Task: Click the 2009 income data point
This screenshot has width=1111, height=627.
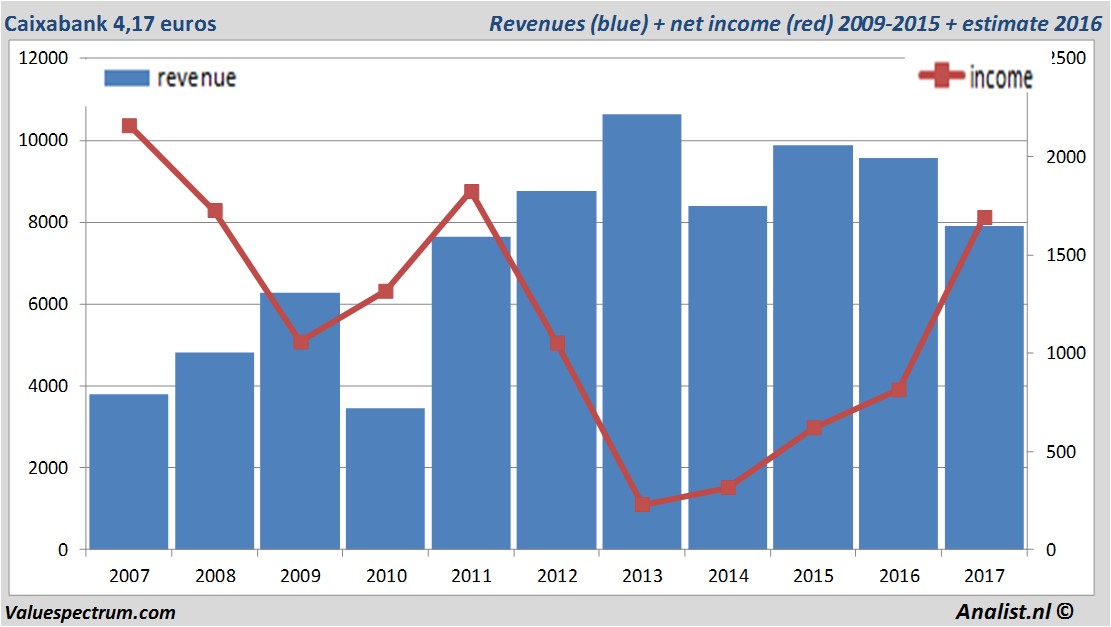Action: coord(300,342)
